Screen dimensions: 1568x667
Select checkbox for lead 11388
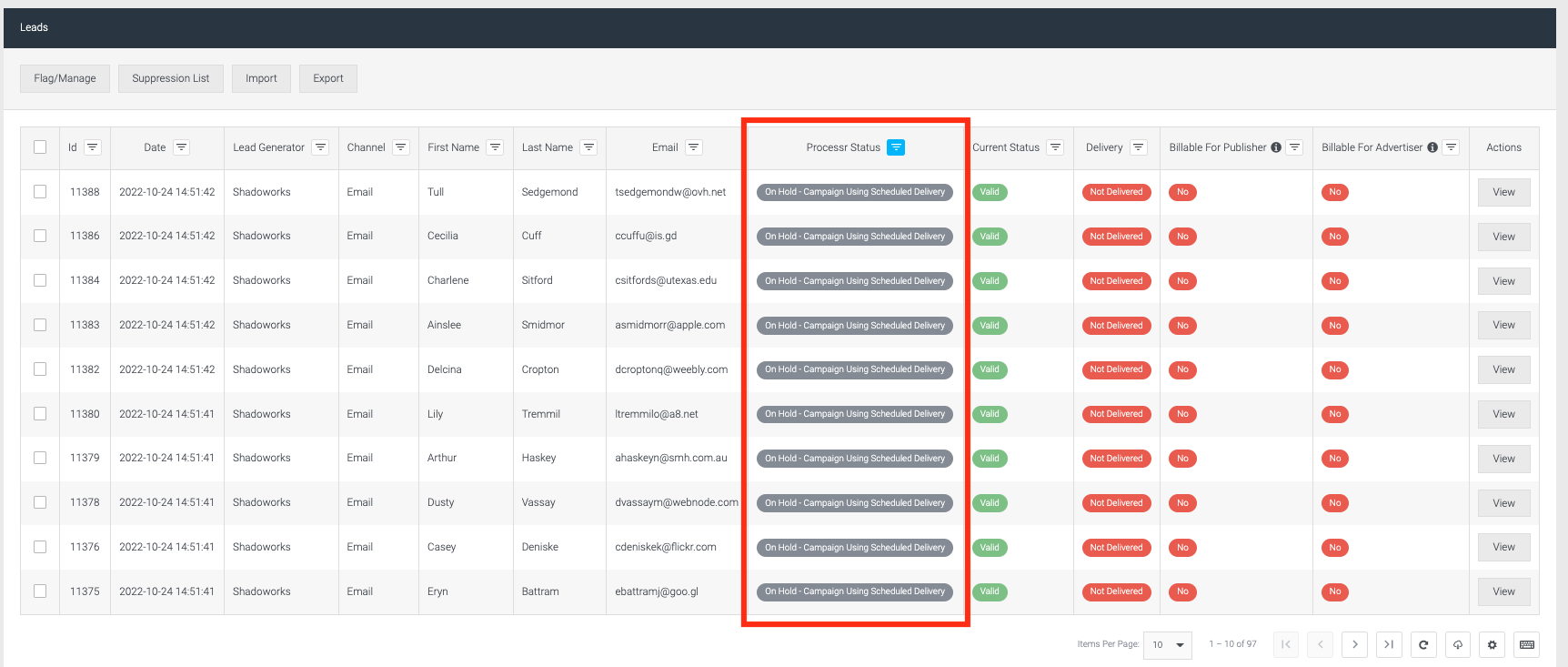point(40,192)
